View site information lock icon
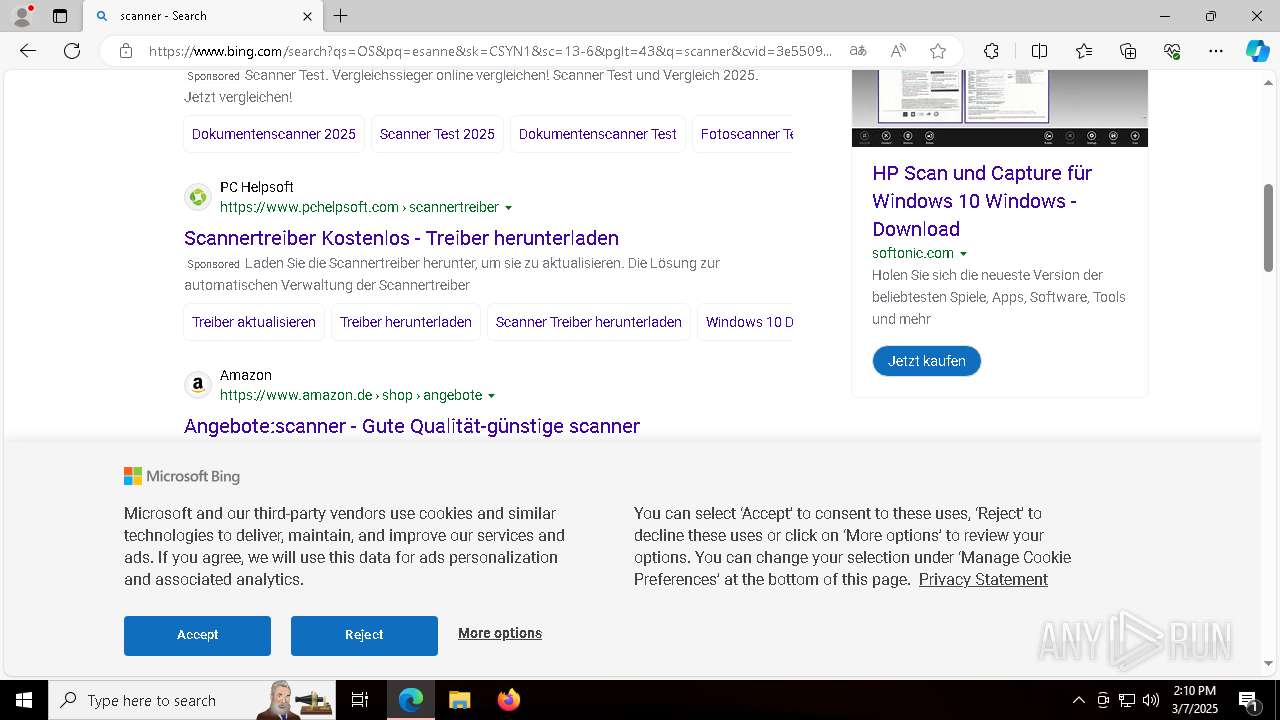Viewport: 1280px width, 720px height. pos(126,51)
